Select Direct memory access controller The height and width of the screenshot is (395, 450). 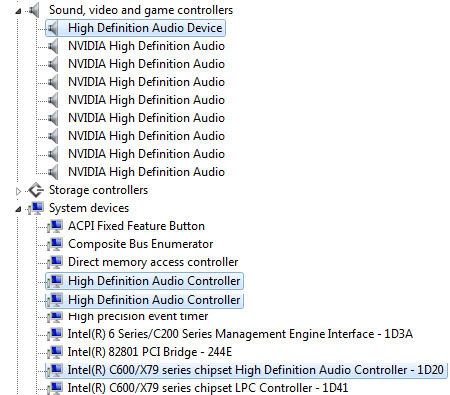coord(153,262)
